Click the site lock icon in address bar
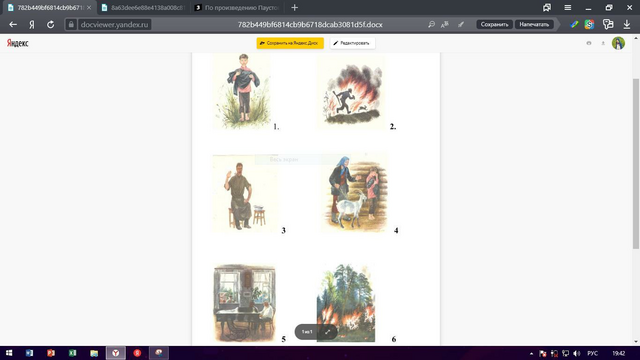This screenshot has height=360, width=640. (71, 24)
